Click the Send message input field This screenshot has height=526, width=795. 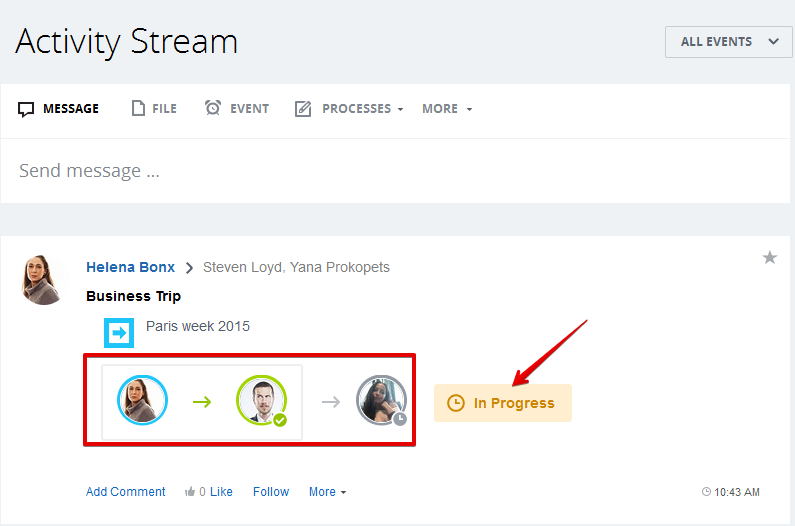point(395,171)
